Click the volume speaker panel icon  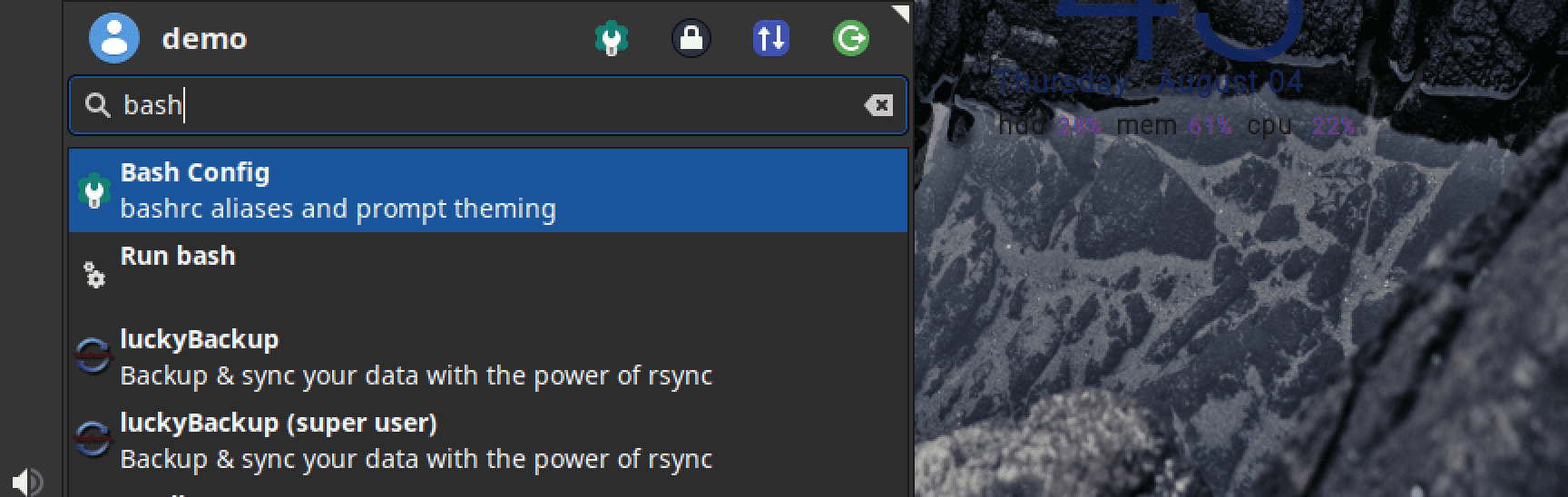click(x=27, y=482)
